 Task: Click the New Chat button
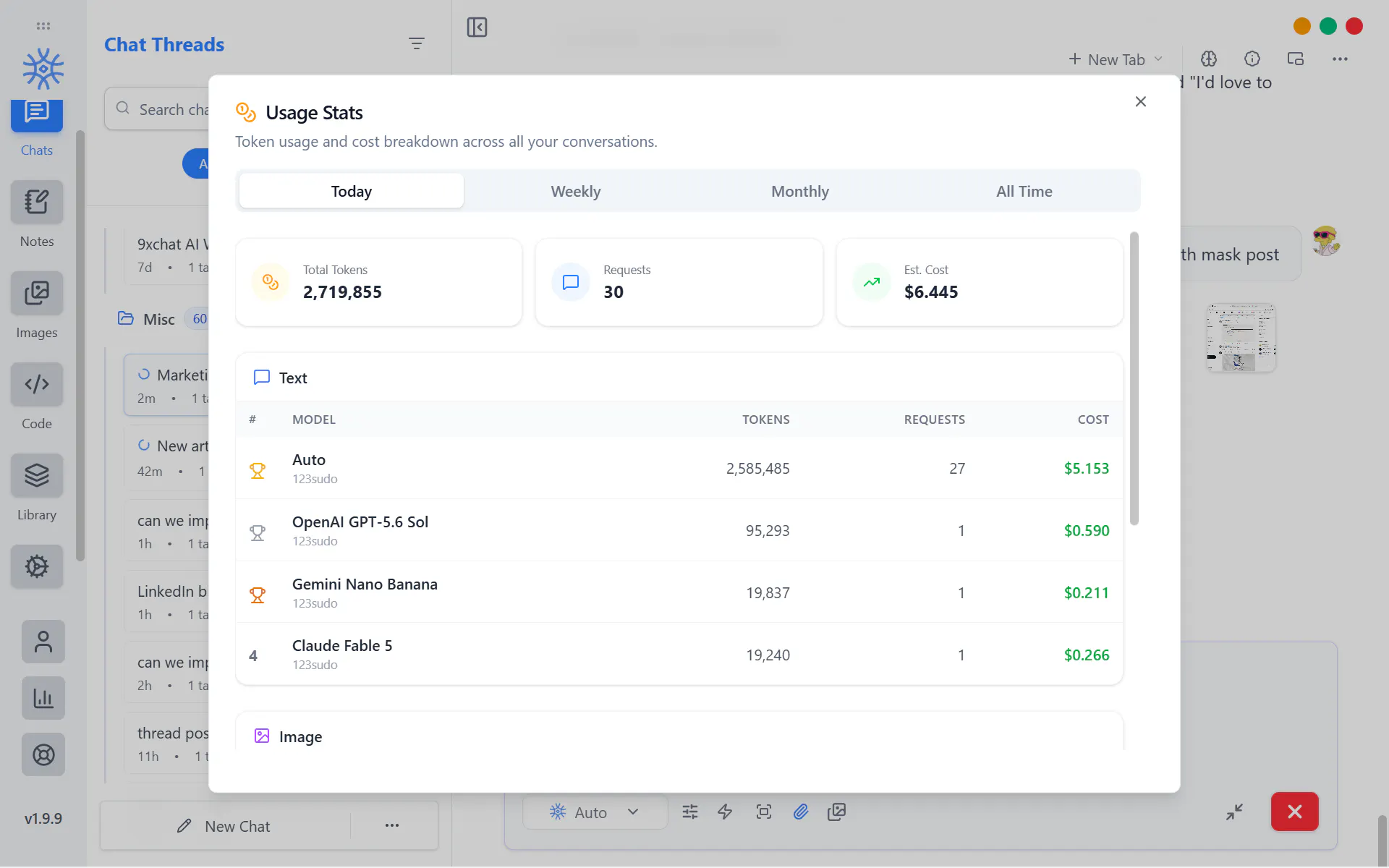pos(225,826)
